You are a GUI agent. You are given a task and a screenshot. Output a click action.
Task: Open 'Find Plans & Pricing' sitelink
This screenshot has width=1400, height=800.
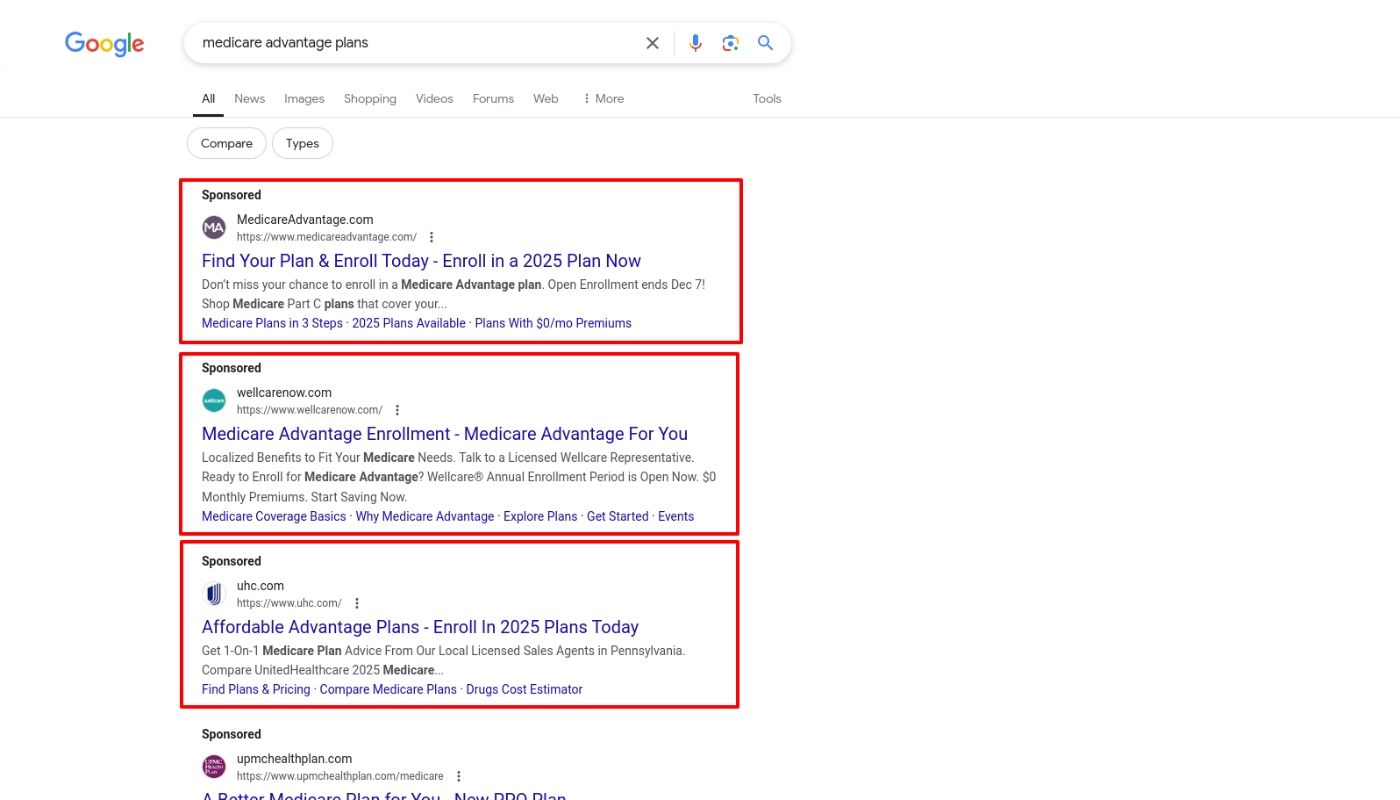click(x=256, y=689)
